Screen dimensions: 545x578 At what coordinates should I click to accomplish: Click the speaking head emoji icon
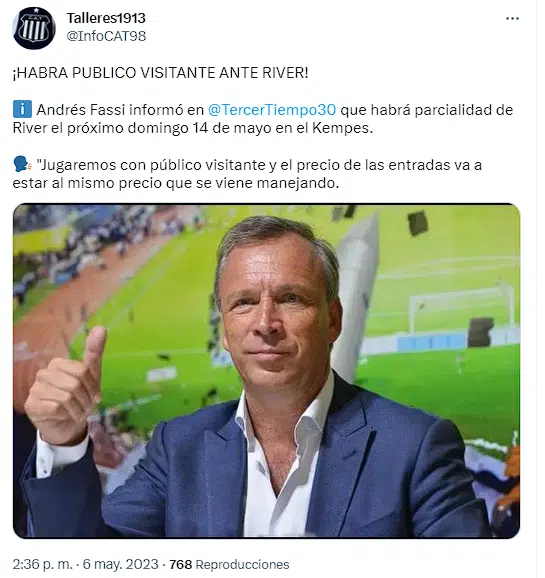click(23, 164)
